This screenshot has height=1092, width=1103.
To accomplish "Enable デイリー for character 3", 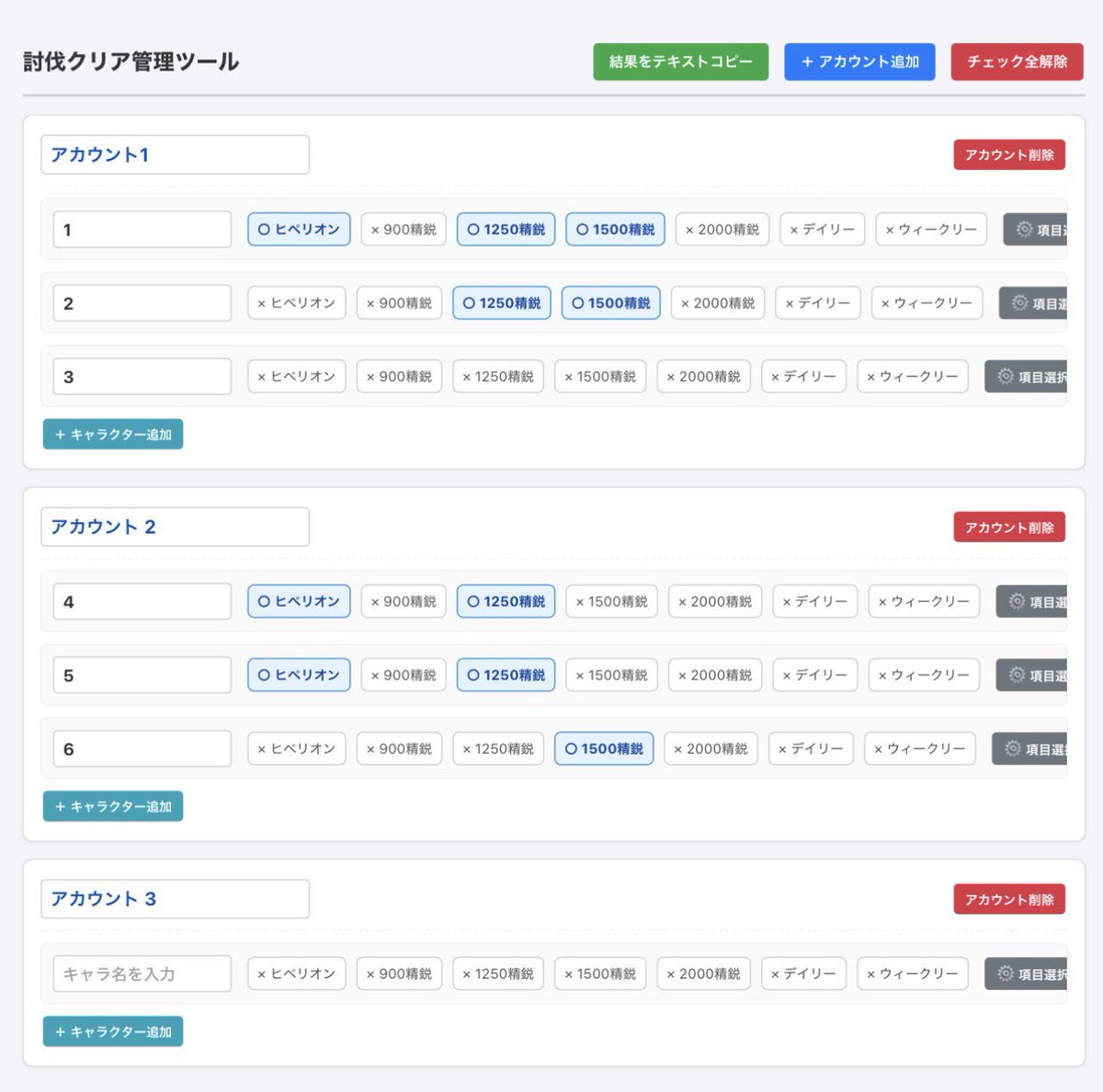I will pos(803,376).
